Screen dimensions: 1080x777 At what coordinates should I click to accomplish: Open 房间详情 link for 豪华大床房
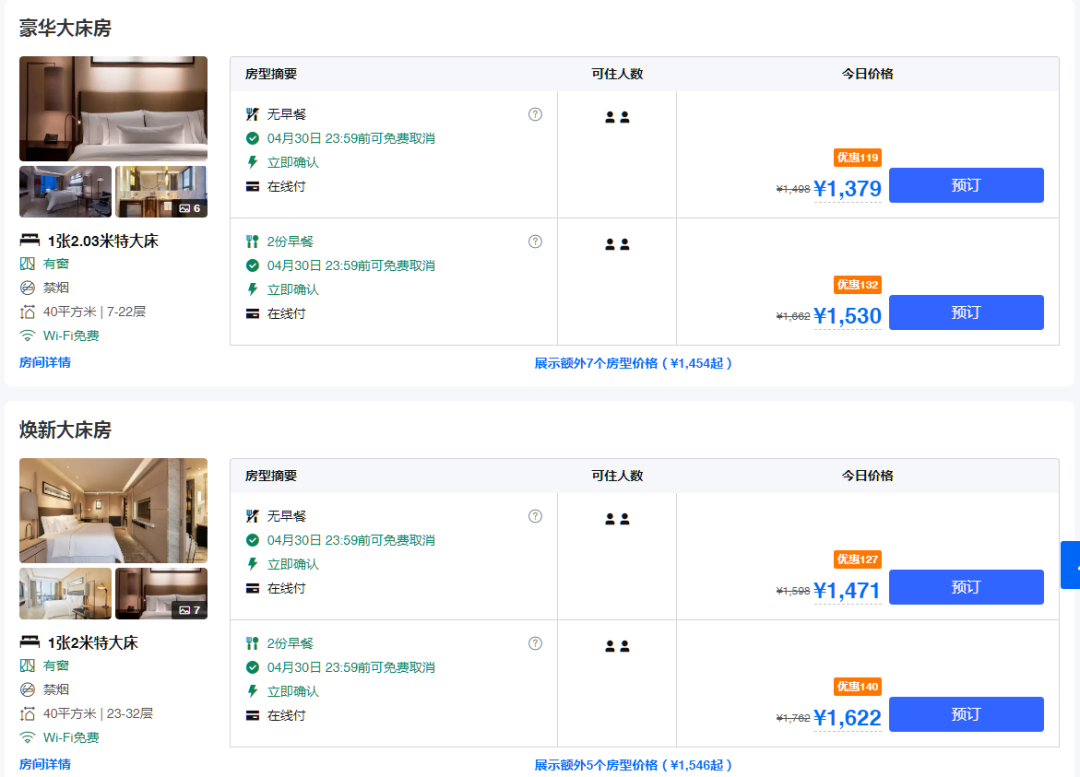pyautogui.click(x=45, y=362)
